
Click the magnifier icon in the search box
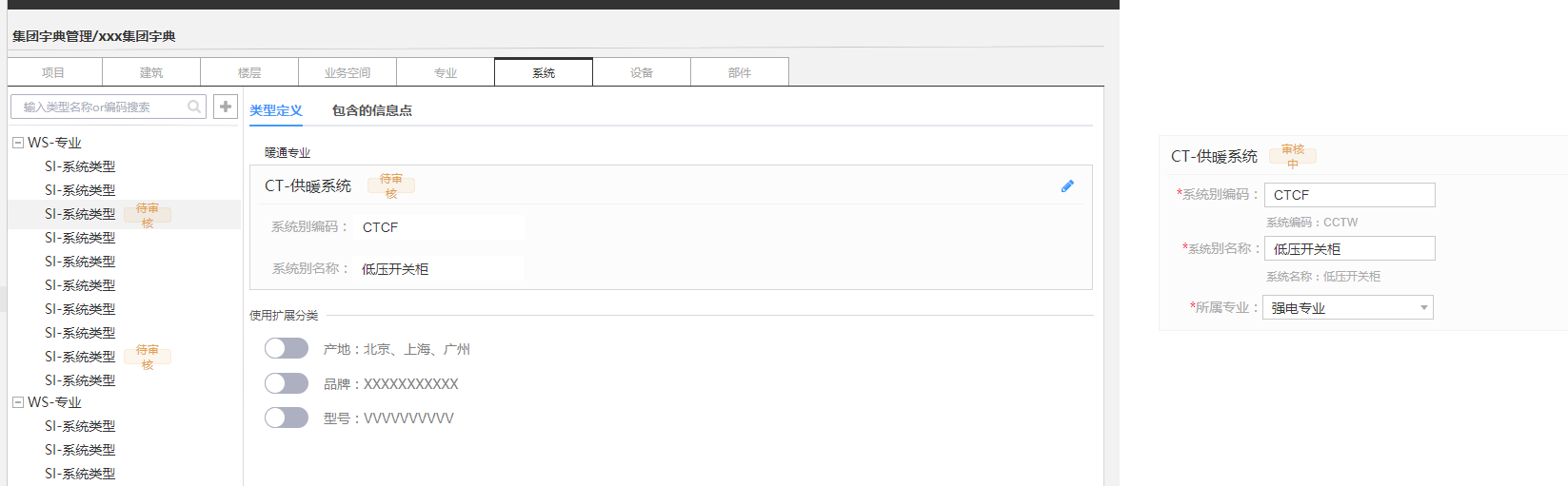tap(194, 107)
